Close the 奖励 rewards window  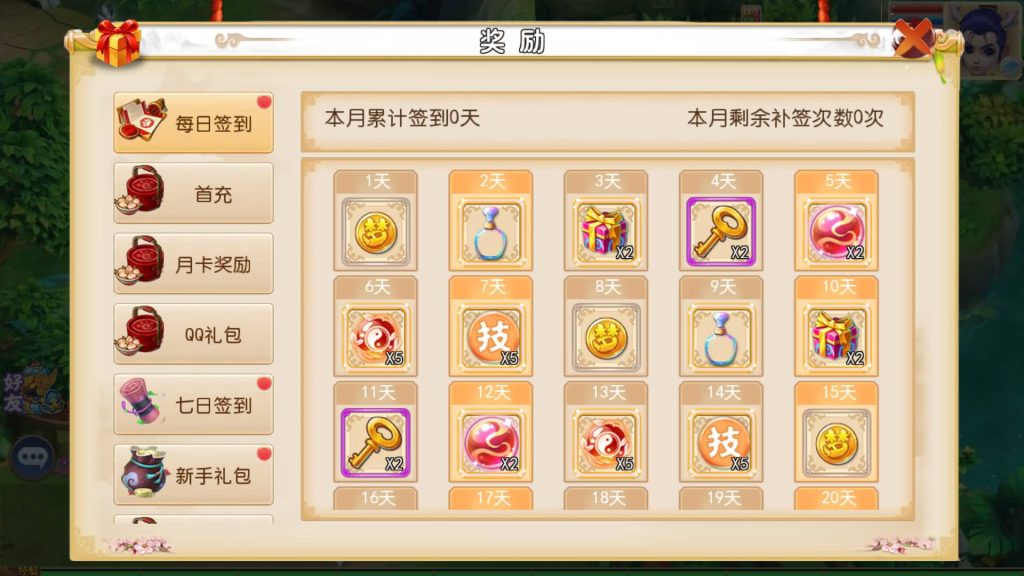(913, 38)
